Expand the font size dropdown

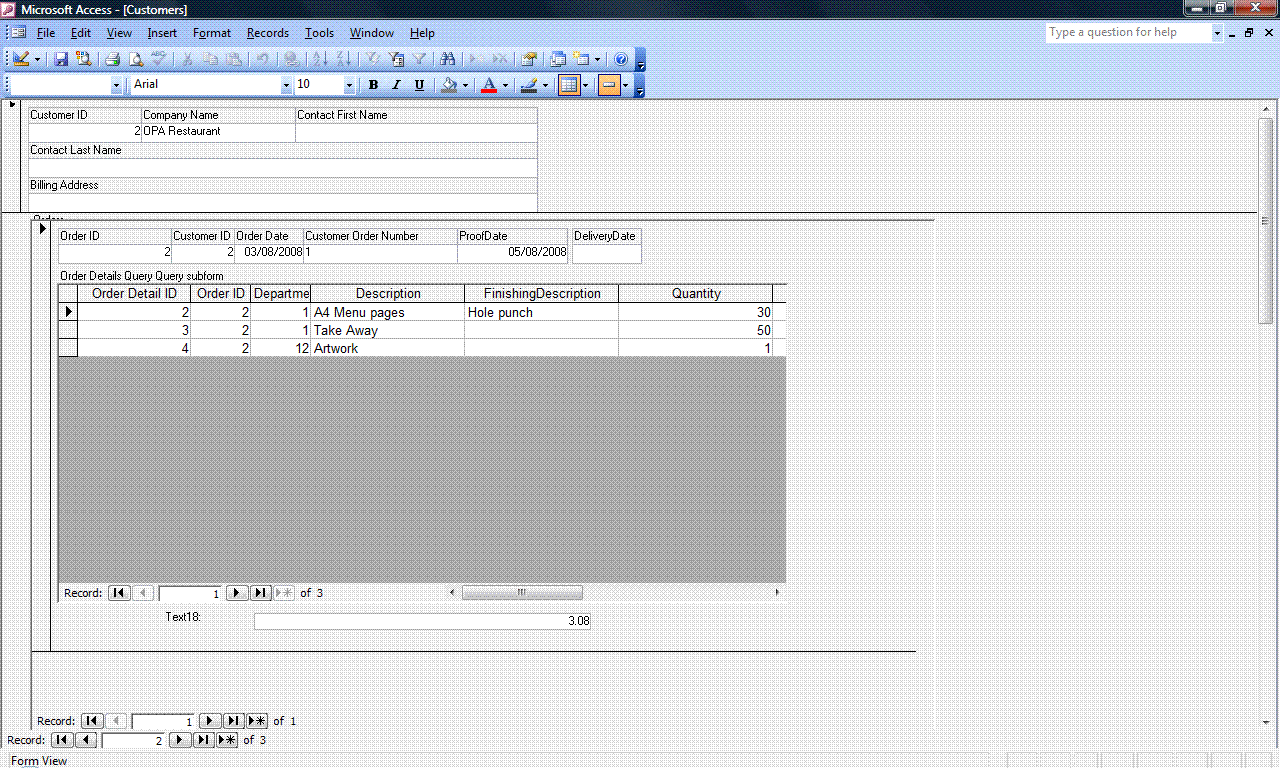click(x=349, y=85)
